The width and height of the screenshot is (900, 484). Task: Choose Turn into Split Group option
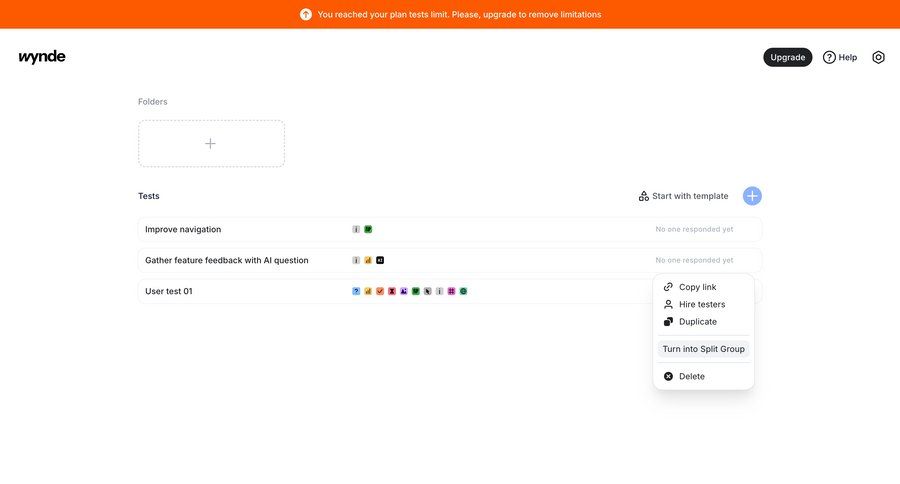703,349
